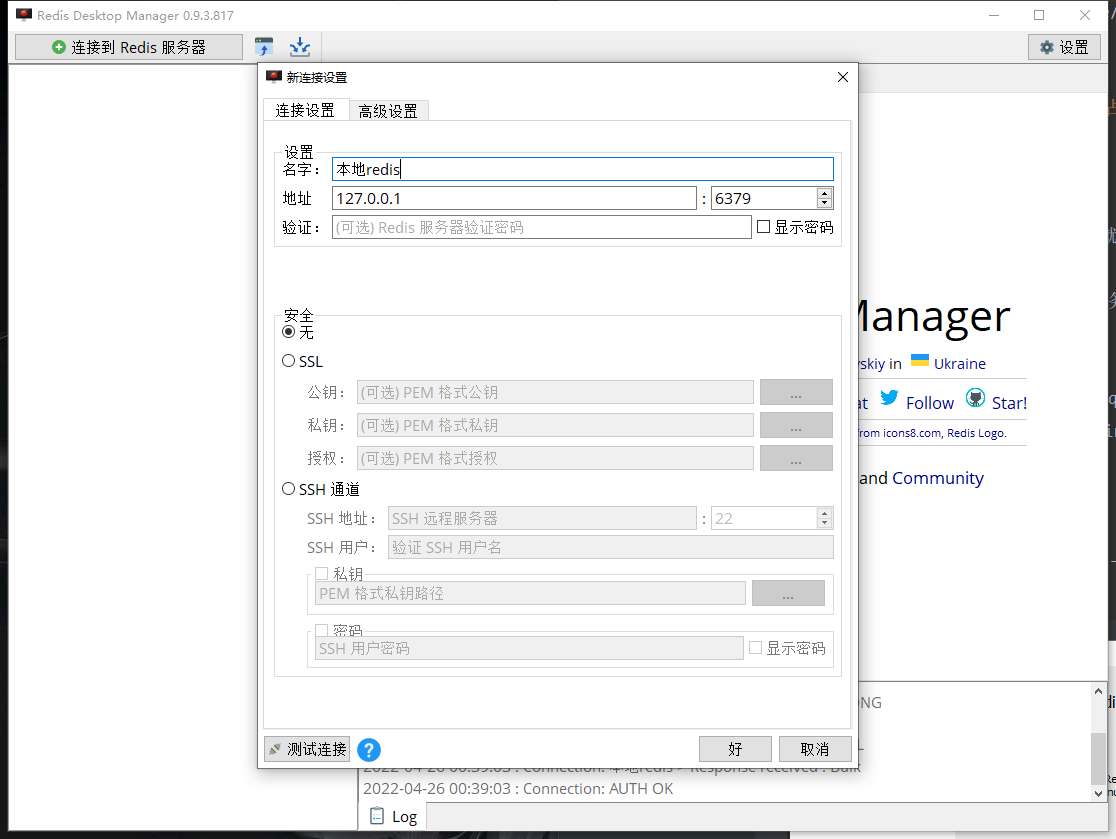The width and height of the screenshot is (1116, 839).
Task: Switch to the 高级设置 tab
Action: [x=388, y=111]
